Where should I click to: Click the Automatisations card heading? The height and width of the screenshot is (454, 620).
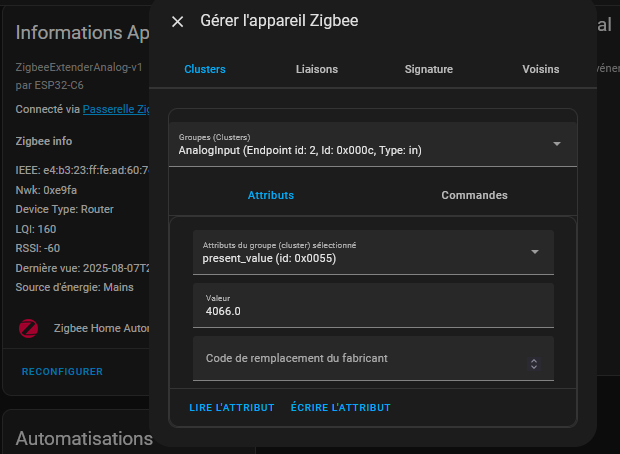coord(84,438)
